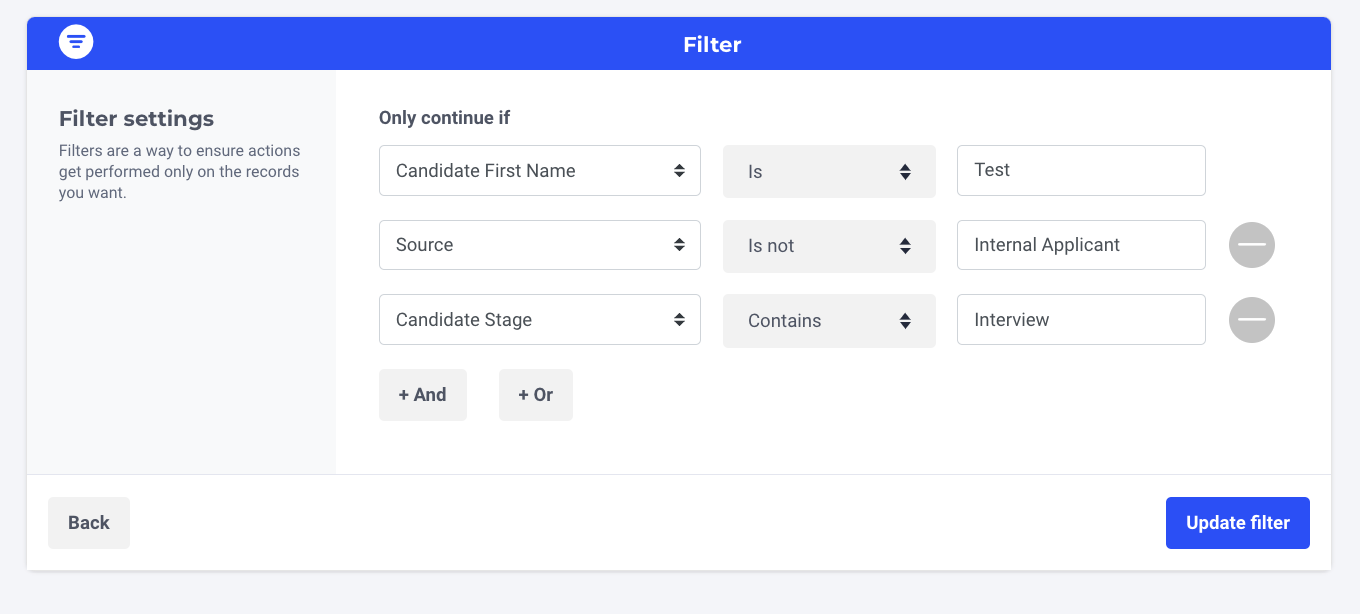1360x614 pixels.
Task: Click the "Interview" value input field
Action: point(1080,320)
